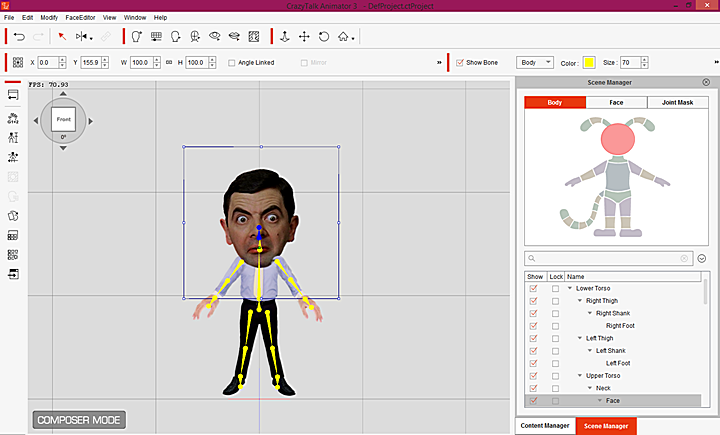Toggle Show checkbox for Right Shank
The width and height of the screenshot is (720, 435).
click(x=533, y=313)
